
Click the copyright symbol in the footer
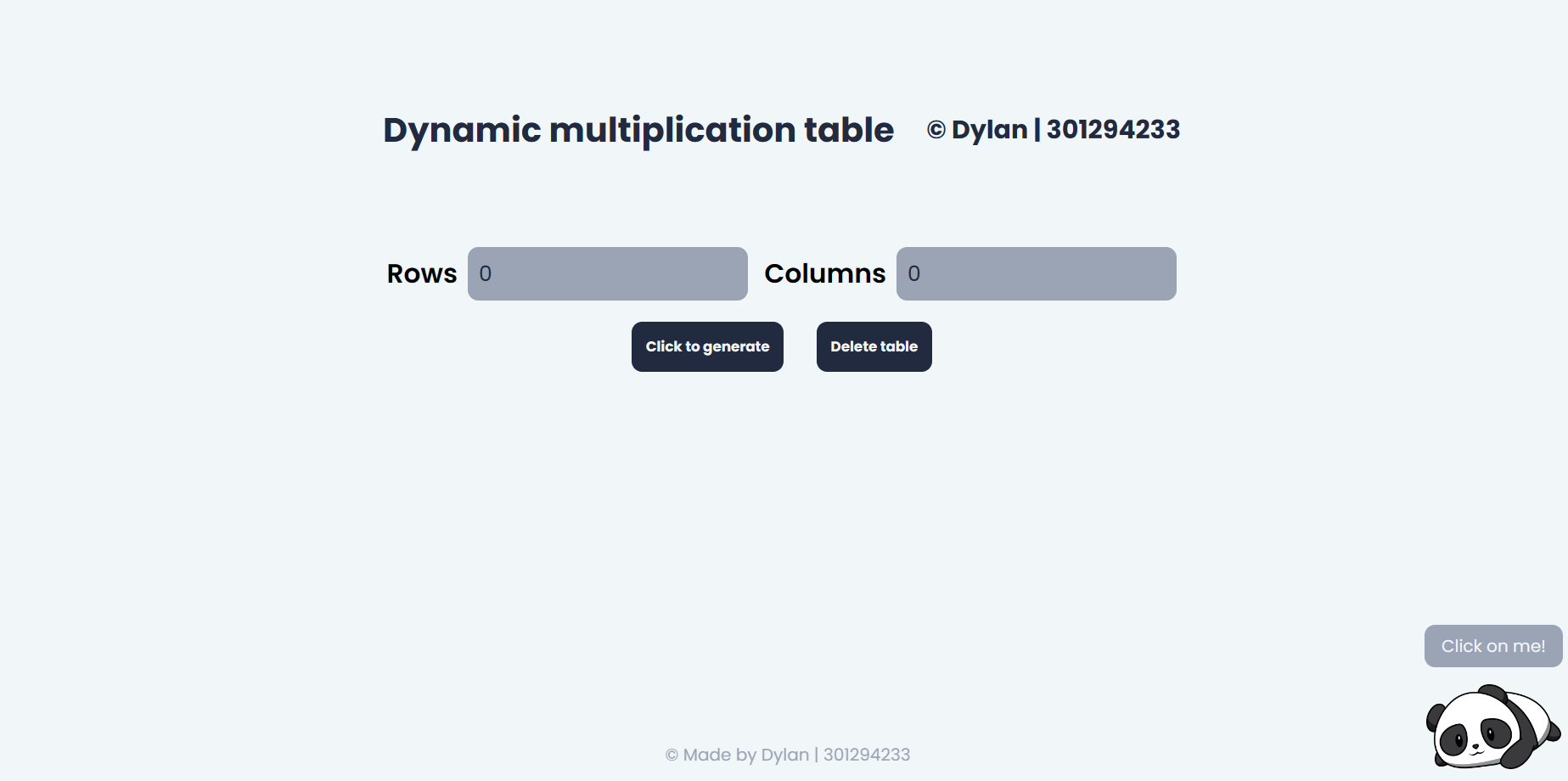click(x=672, y=756)
